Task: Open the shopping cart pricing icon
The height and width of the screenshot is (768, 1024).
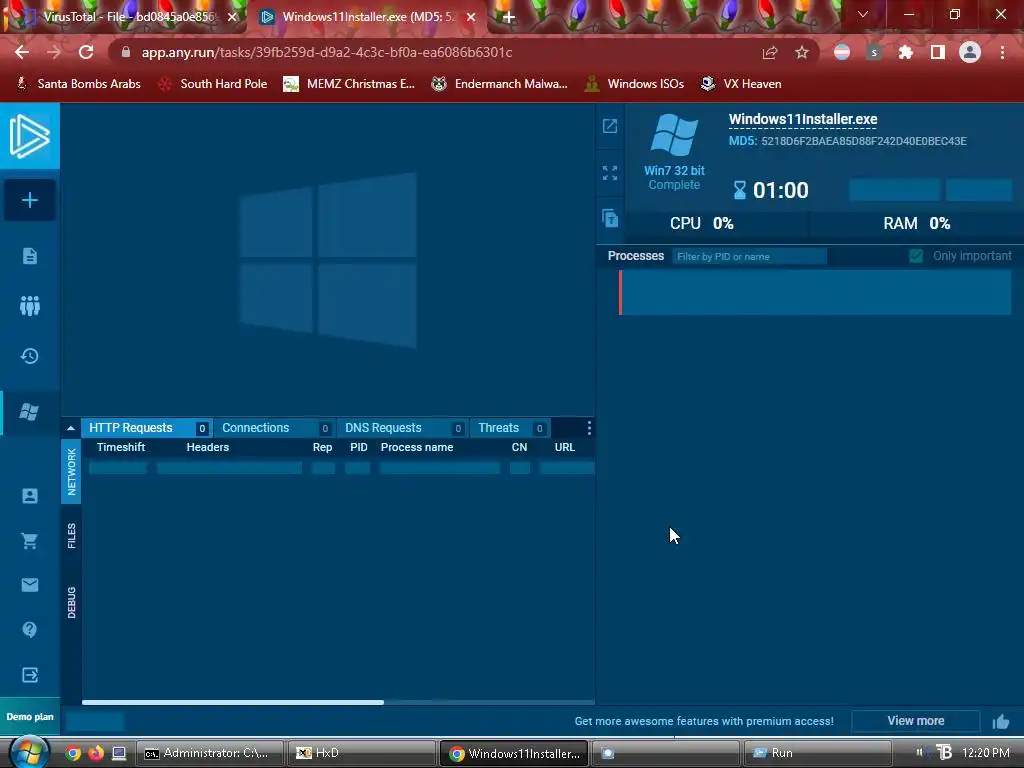Action: click(x=29, y=540)
